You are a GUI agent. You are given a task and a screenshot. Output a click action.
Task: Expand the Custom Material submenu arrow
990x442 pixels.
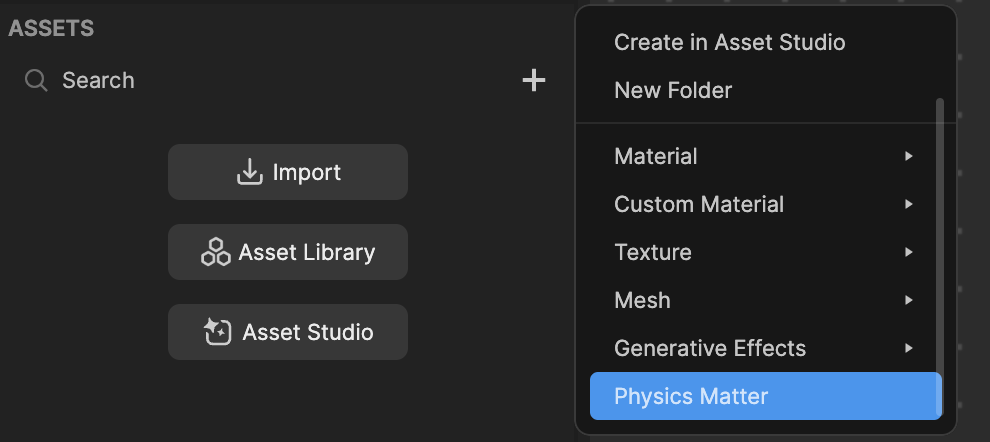[x=909, y=204]
